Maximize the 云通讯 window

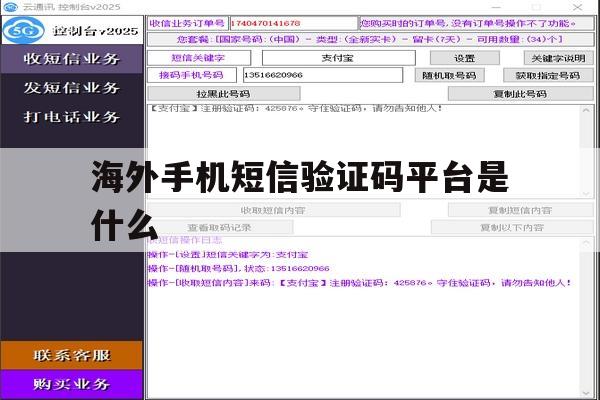coord(536,7)
